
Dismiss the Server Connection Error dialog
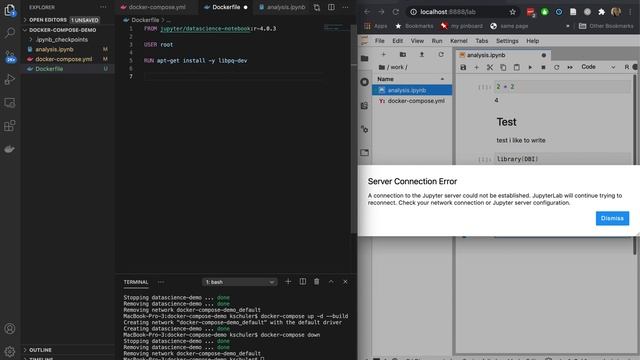pyautogui.click(x=612, y=218)
